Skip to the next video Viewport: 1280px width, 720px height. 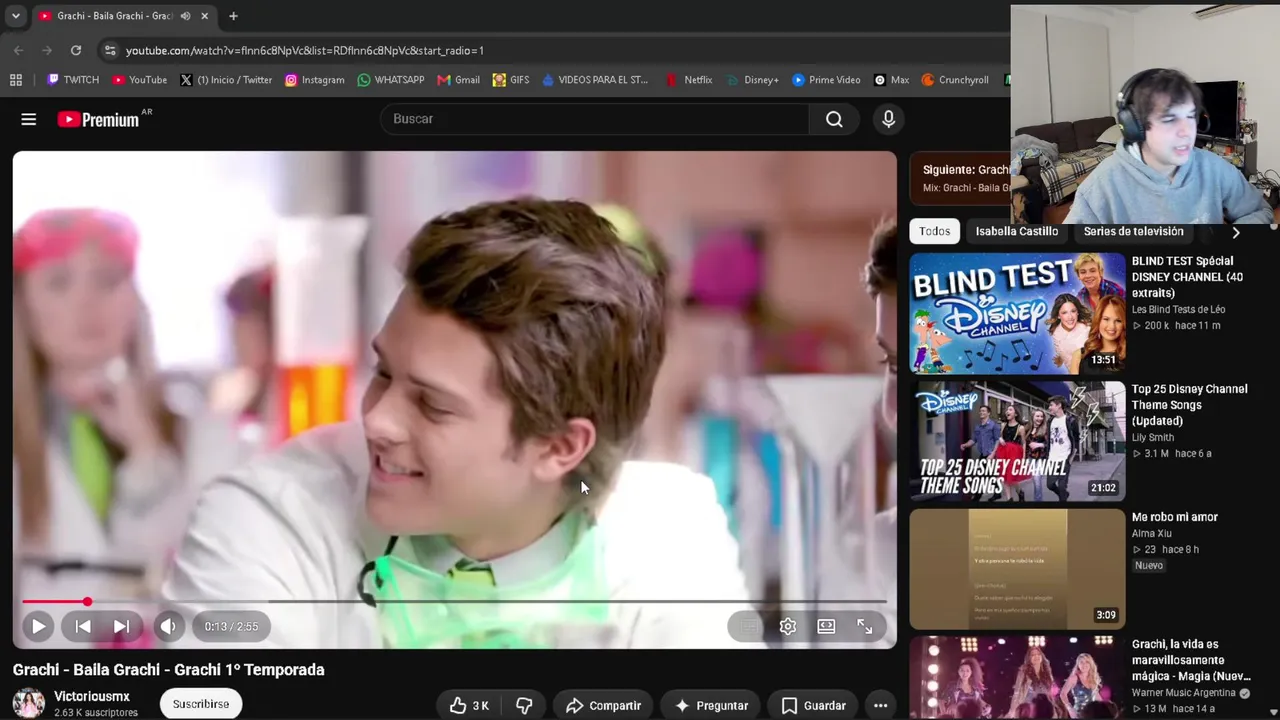pyautogui.click(x=121, y=627)
